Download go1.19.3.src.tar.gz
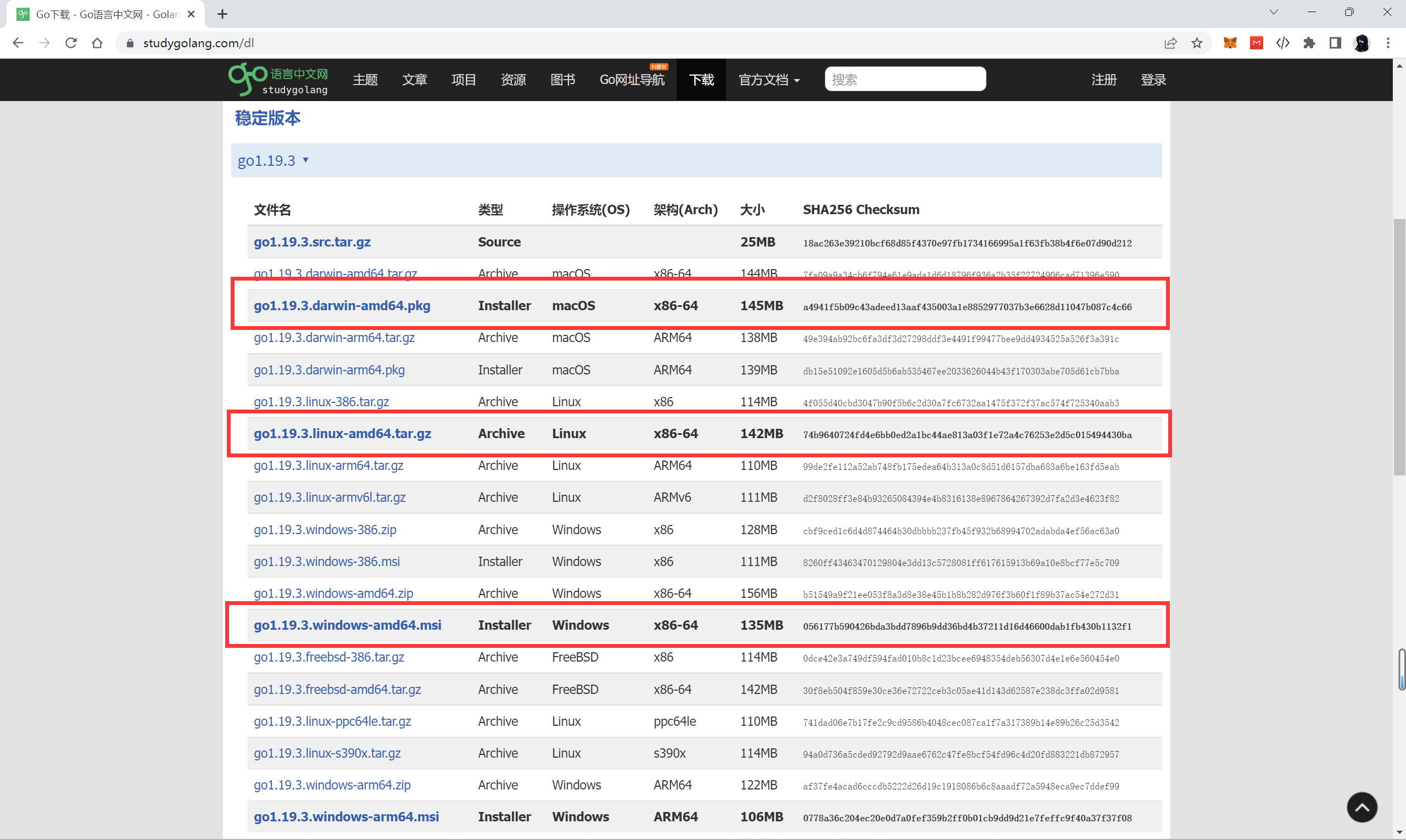This screenshot has height=840, width=1406. pyautogui.click(x=312, y=242)
